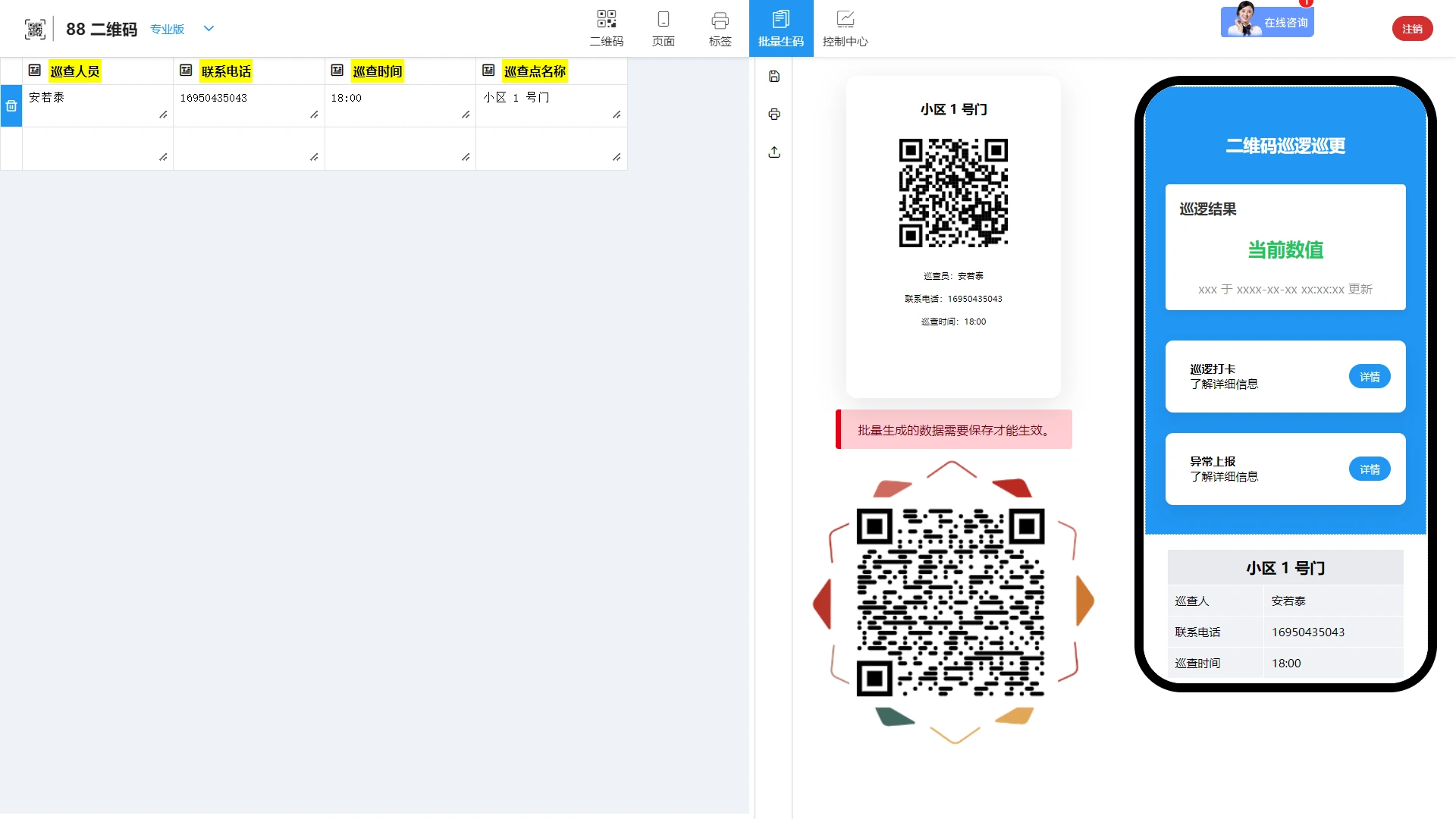1456x819 pixels.
Task: Open the 标签 print tab
Action: click(720, 28)
